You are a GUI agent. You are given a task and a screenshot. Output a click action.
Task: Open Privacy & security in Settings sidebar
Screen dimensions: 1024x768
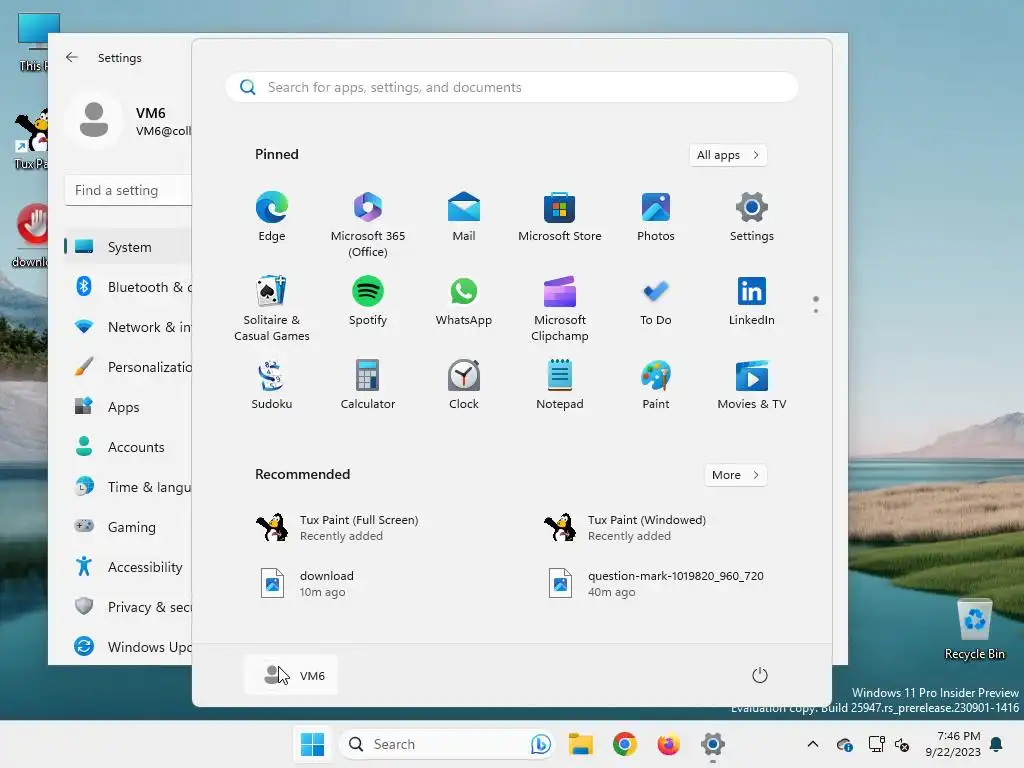point(128,607)
